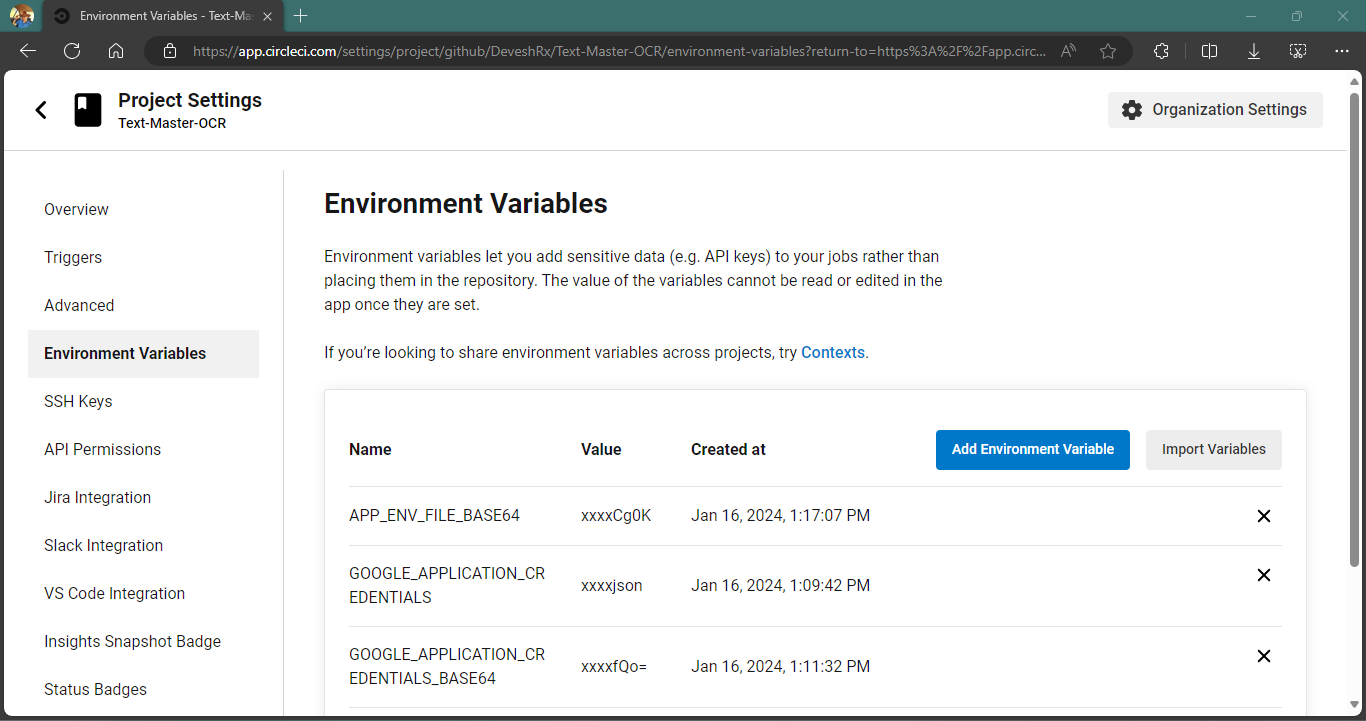
Task: Click the Jan 16, 2024, 1:11:32 PM timestamp
Action: click(x=780, y=667)
